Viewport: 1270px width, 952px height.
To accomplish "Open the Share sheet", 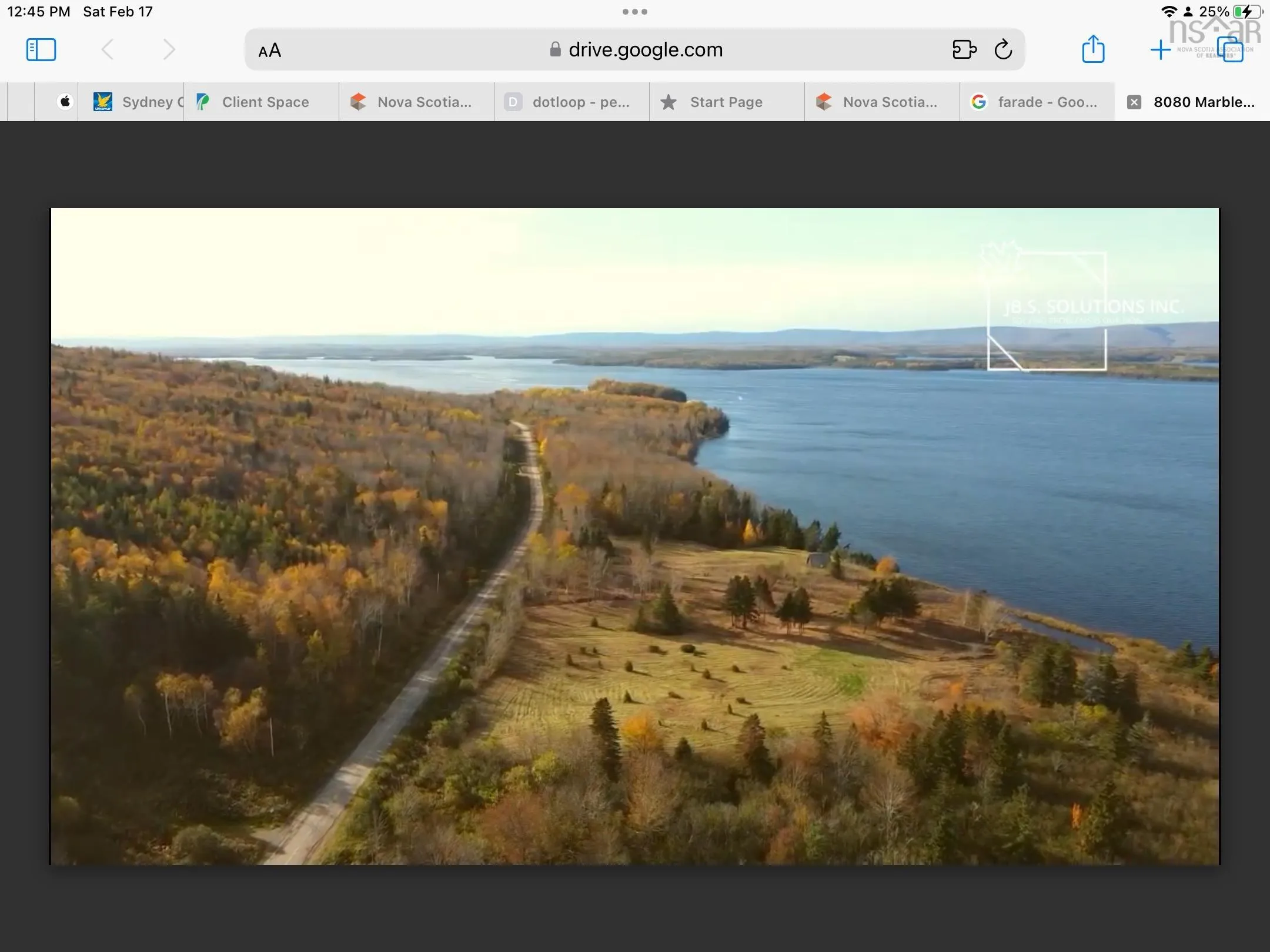I will click(x=1093, y=49).
